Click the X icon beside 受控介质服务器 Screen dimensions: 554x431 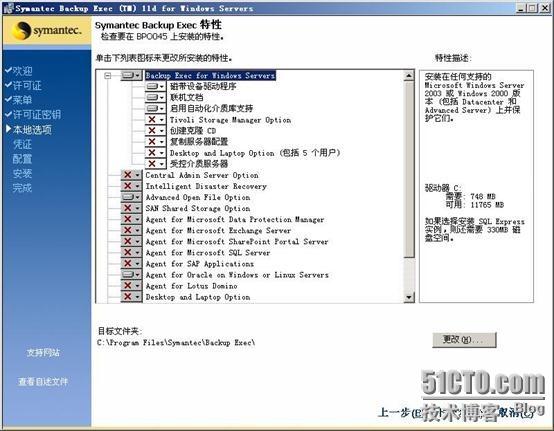coord(155,164)
